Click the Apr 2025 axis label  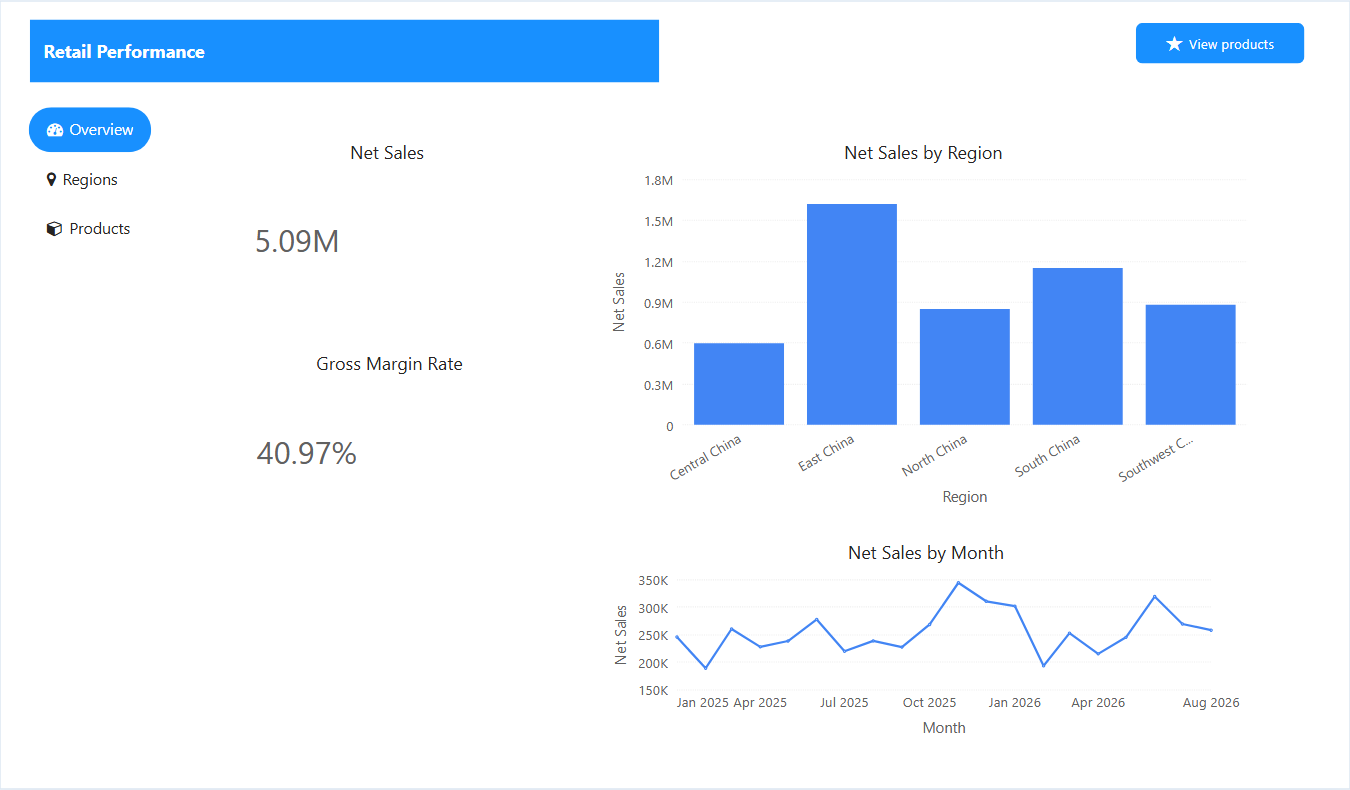[760, 703]
